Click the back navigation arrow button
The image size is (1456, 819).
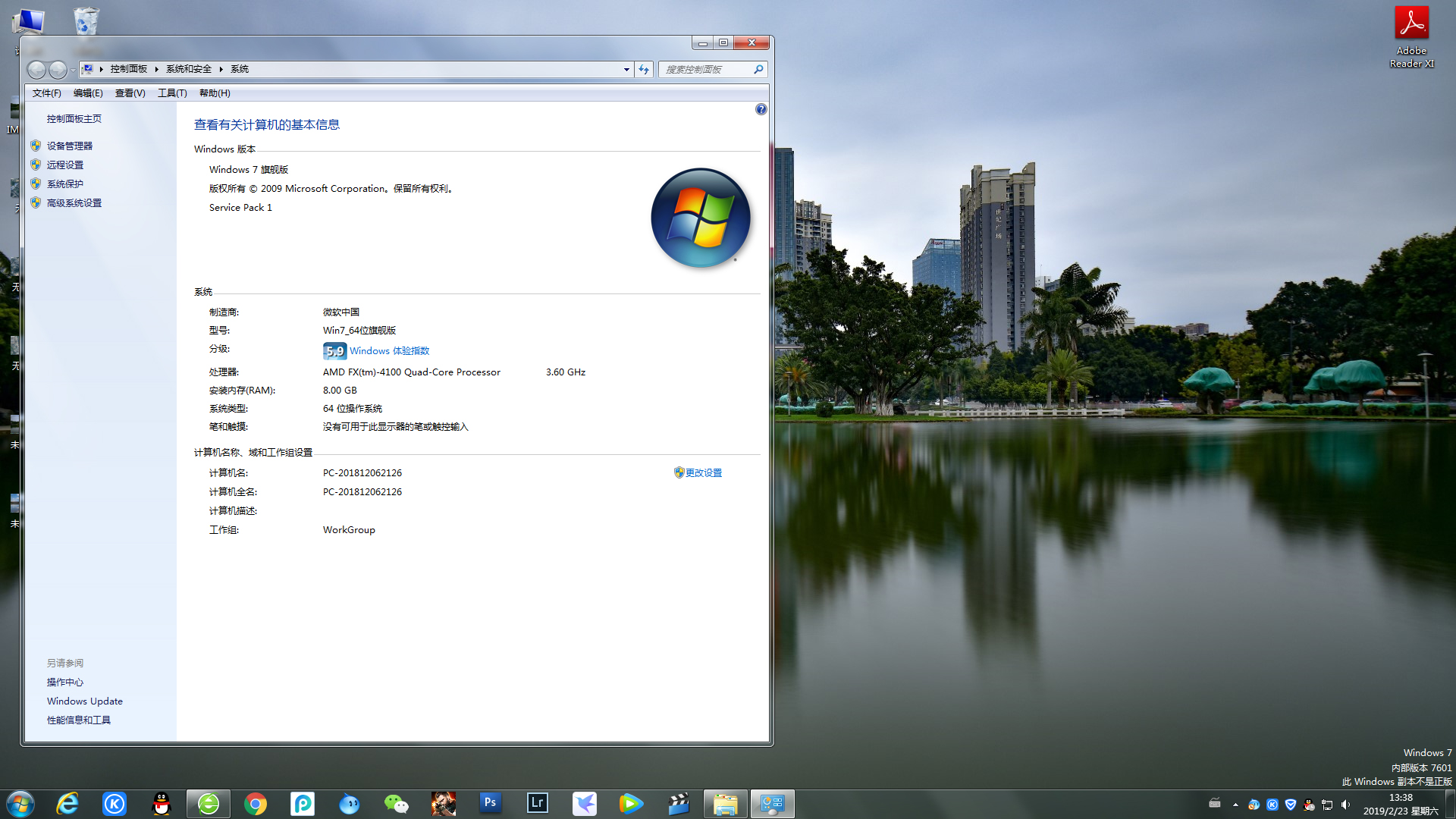coord(36,70)
